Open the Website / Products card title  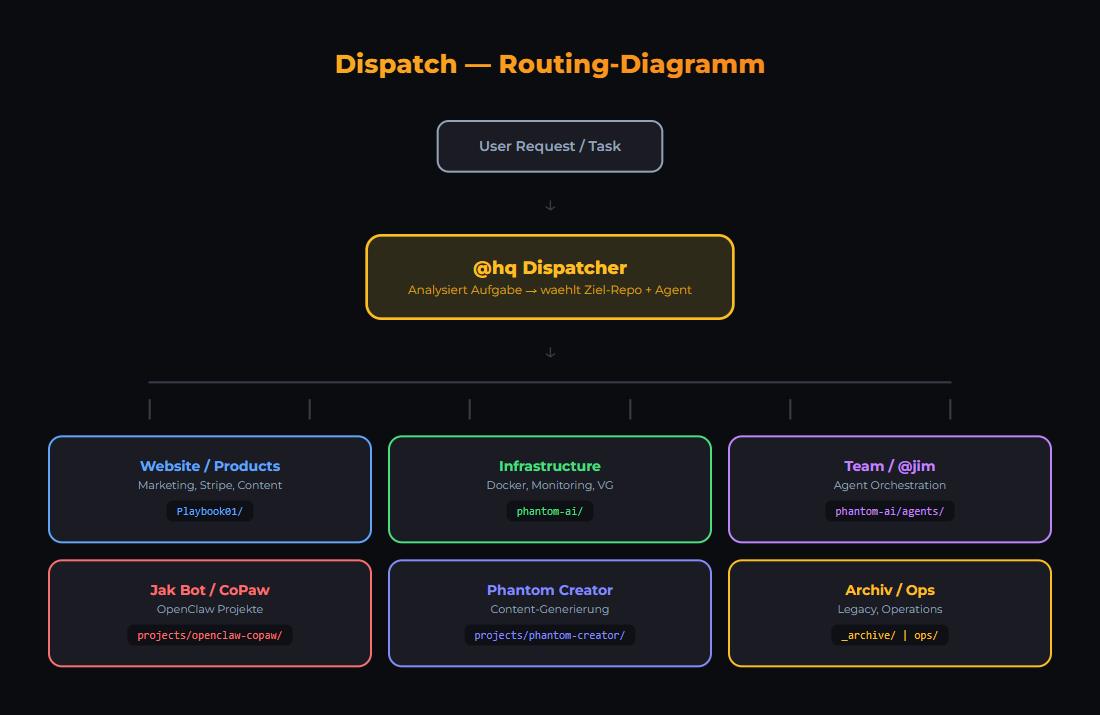210,466
